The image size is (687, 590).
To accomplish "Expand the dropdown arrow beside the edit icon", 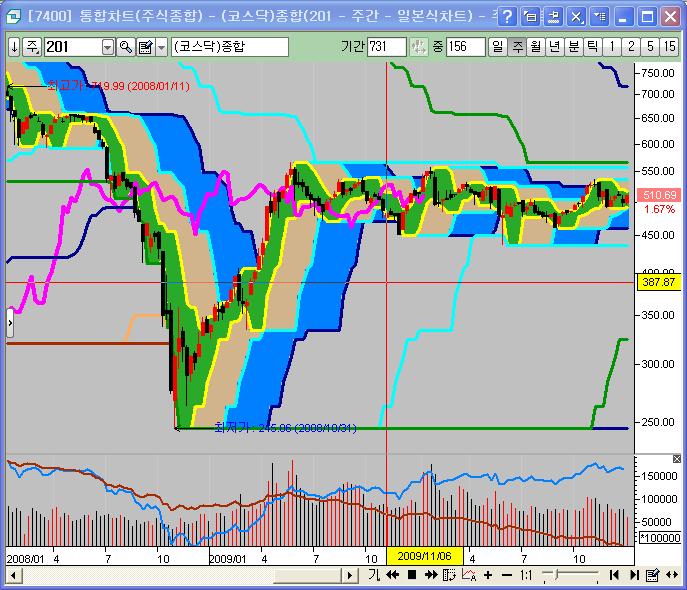I will (x=161, y=47).
